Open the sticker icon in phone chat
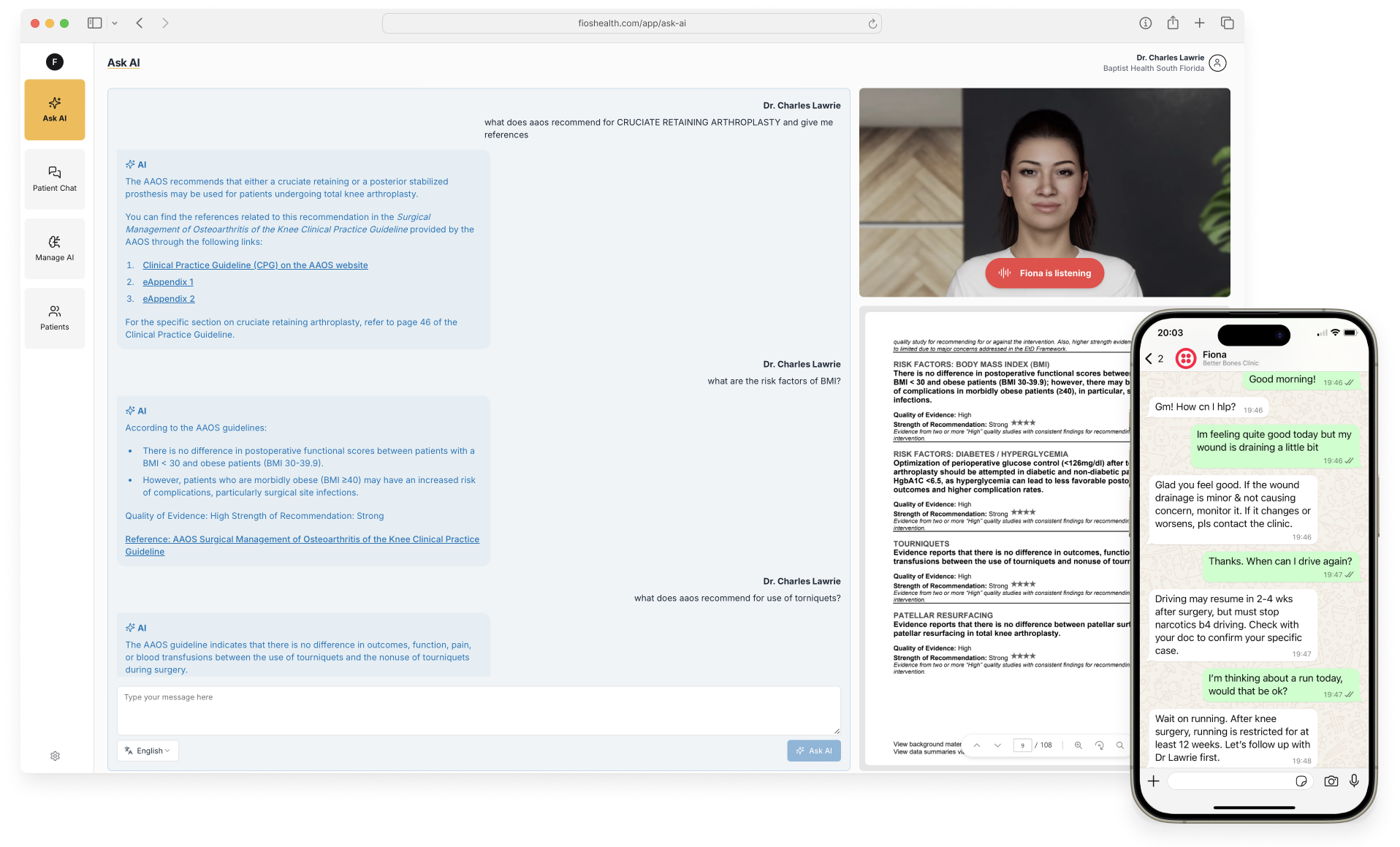 point(1301,781)
